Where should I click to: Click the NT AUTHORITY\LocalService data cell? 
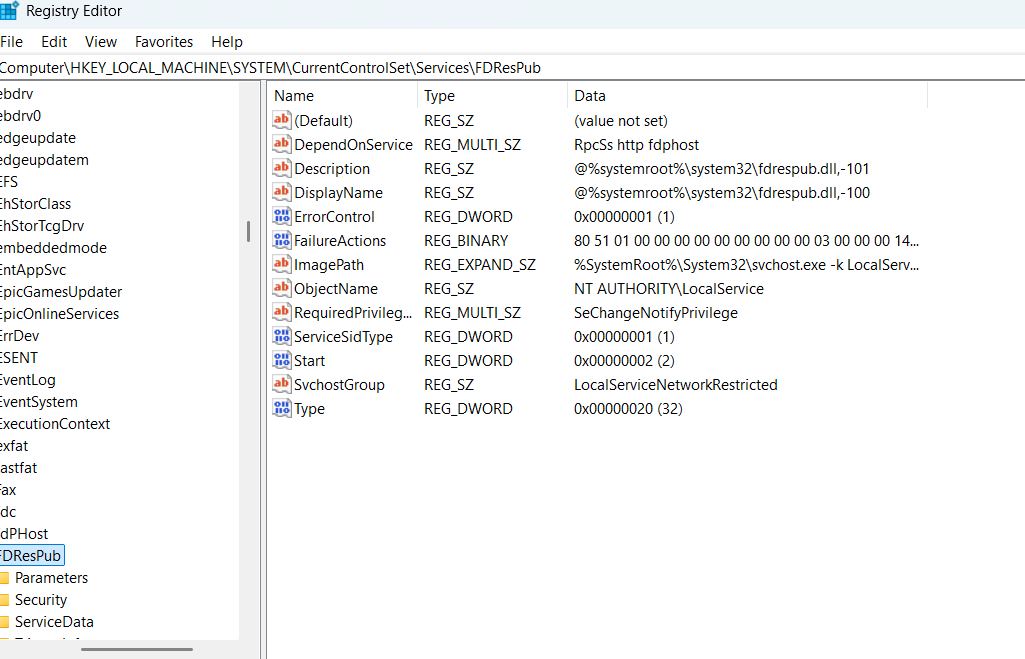[669, 288]
